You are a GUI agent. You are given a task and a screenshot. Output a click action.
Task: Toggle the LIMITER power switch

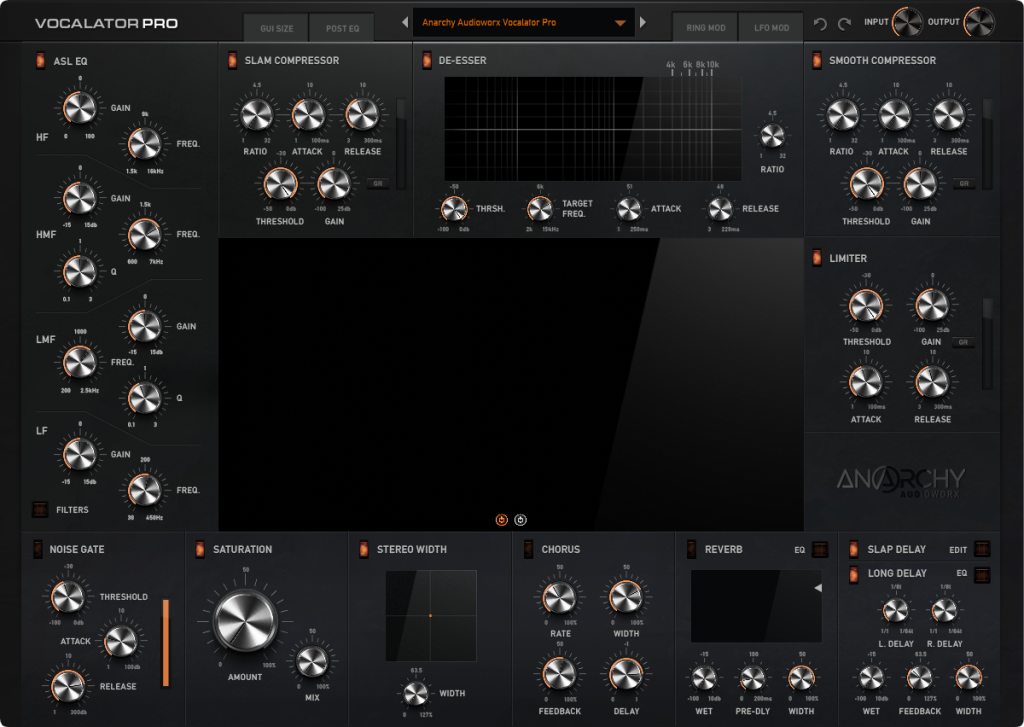(x=816, y=258)
